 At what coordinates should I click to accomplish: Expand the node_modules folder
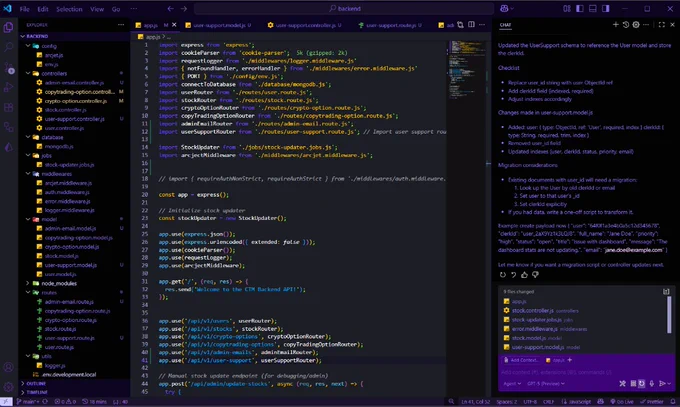coord(74,283)
